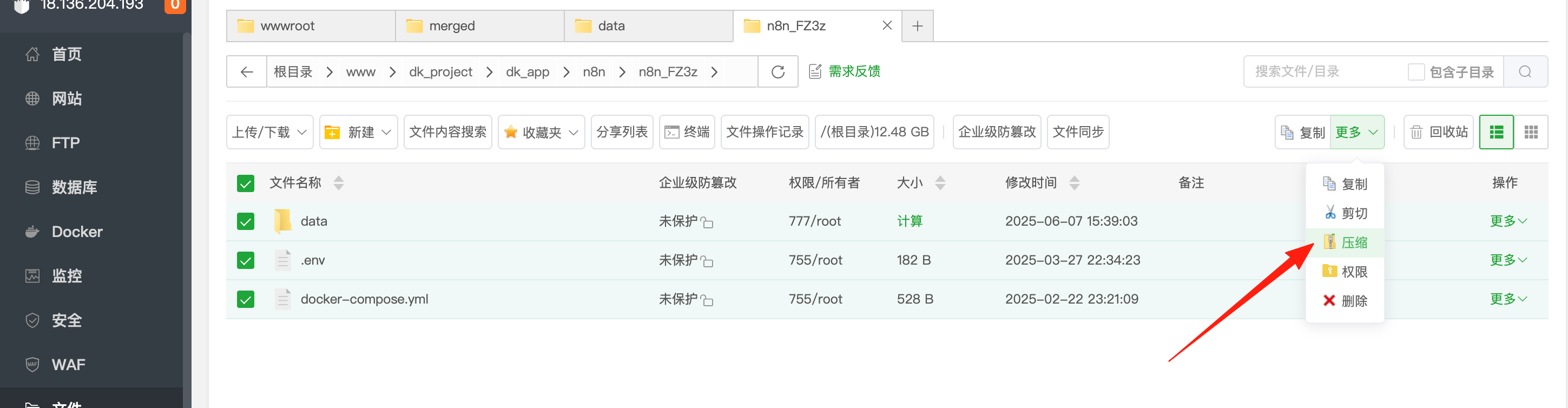The height and width of the screenshot is (408, 1568).
Task: Uncheck the .env file checkbox
Action: click(x=245, y=260)
